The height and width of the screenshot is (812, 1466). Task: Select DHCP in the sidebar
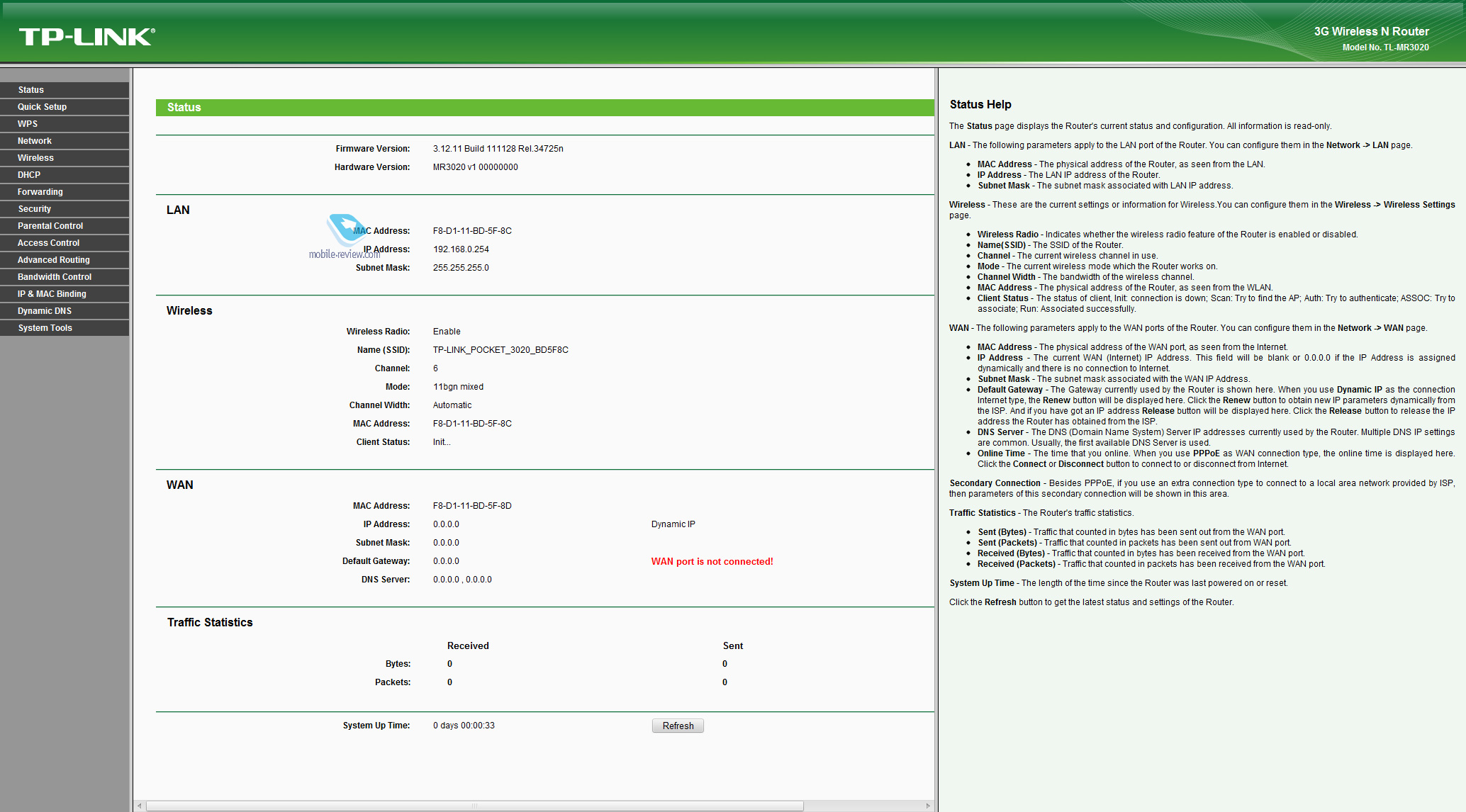click(x=65, y=175)
